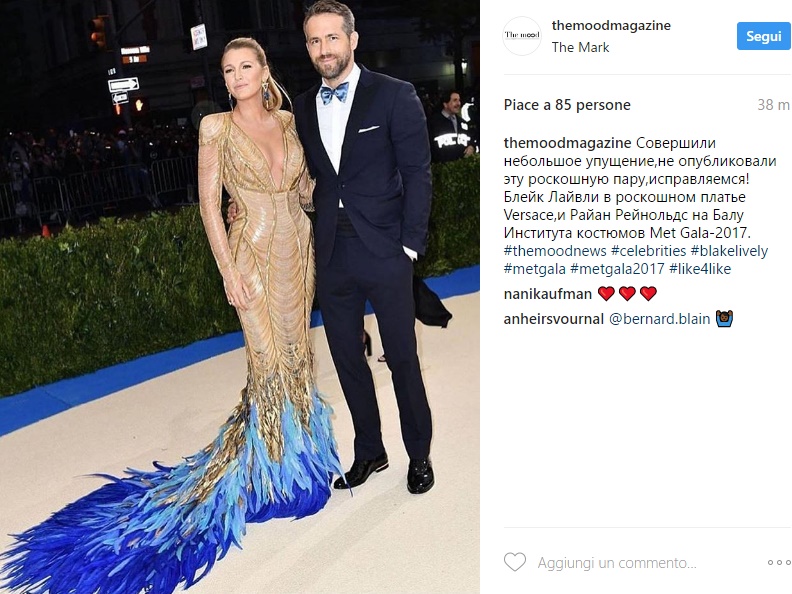Open the 38 m timestamp link
Viewport: 792px width, 594px height.
pyautogui.click(x=773, y=105)
